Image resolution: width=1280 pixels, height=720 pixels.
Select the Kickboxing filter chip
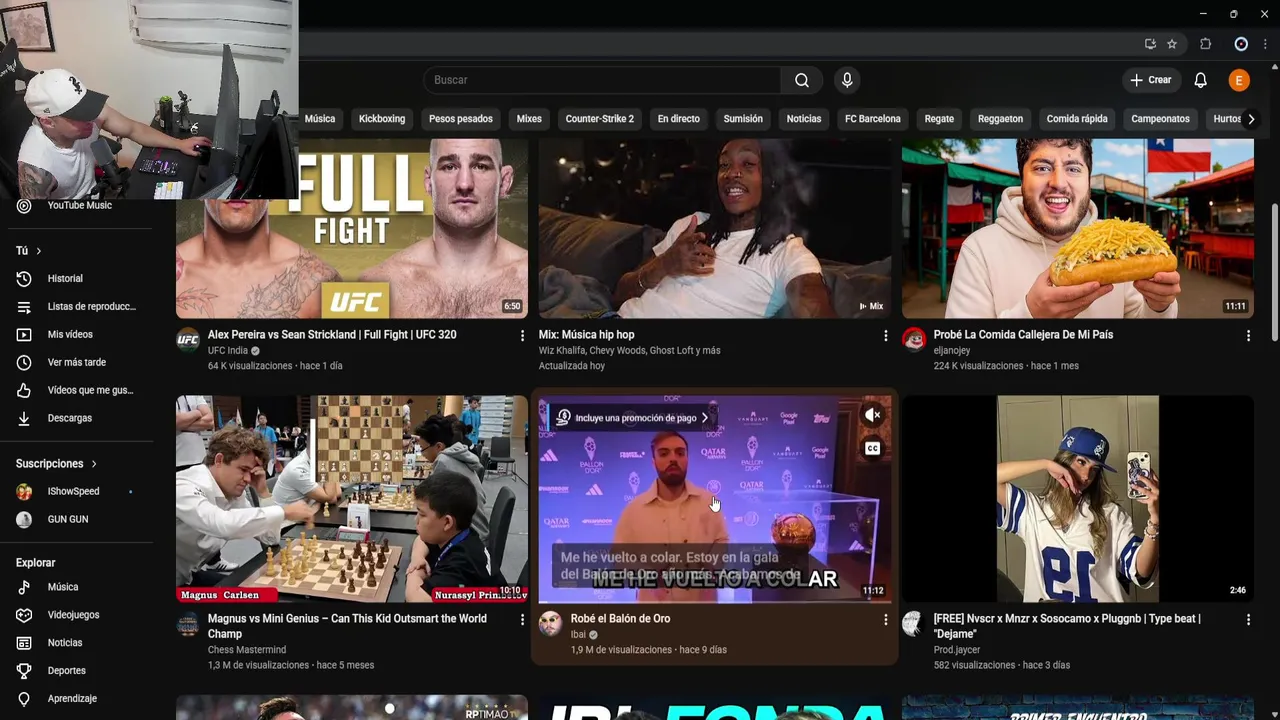coord(382,119)
